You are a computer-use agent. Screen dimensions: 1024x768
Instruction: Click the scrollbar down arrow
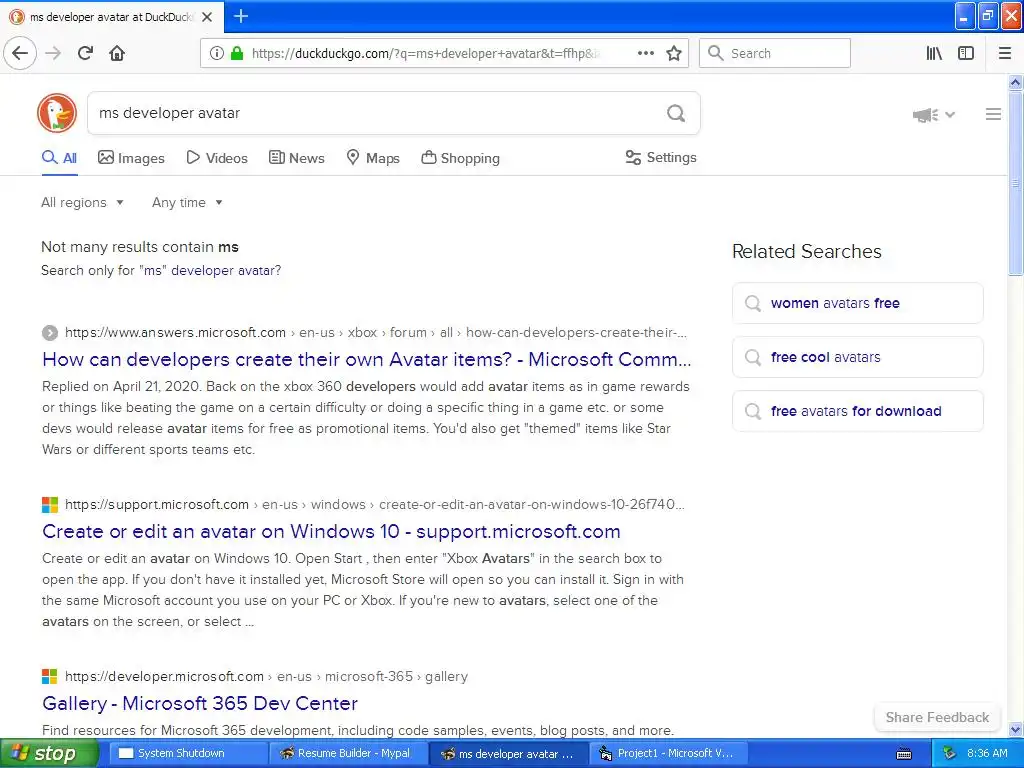[x=1016, y=729]
